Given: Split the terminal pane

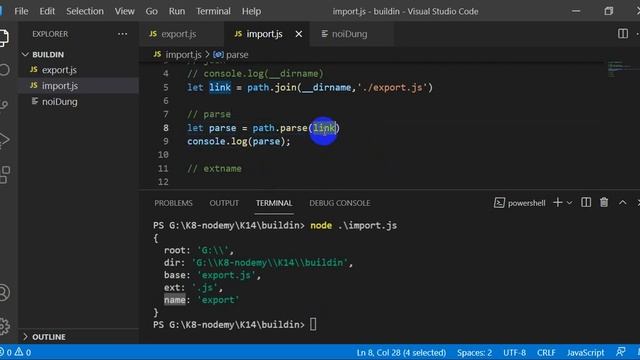Looking at the screenshot, I should (586, 202).
